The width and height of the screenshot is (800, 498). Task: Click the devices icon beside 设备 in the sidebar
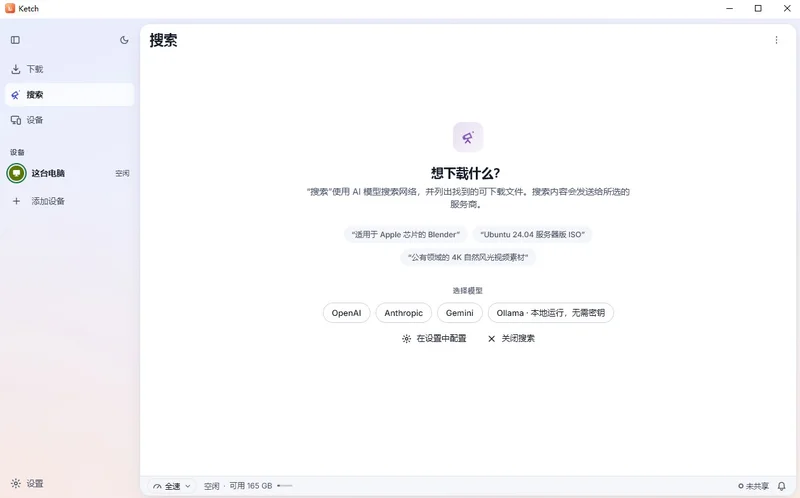(x=16, y=120)
